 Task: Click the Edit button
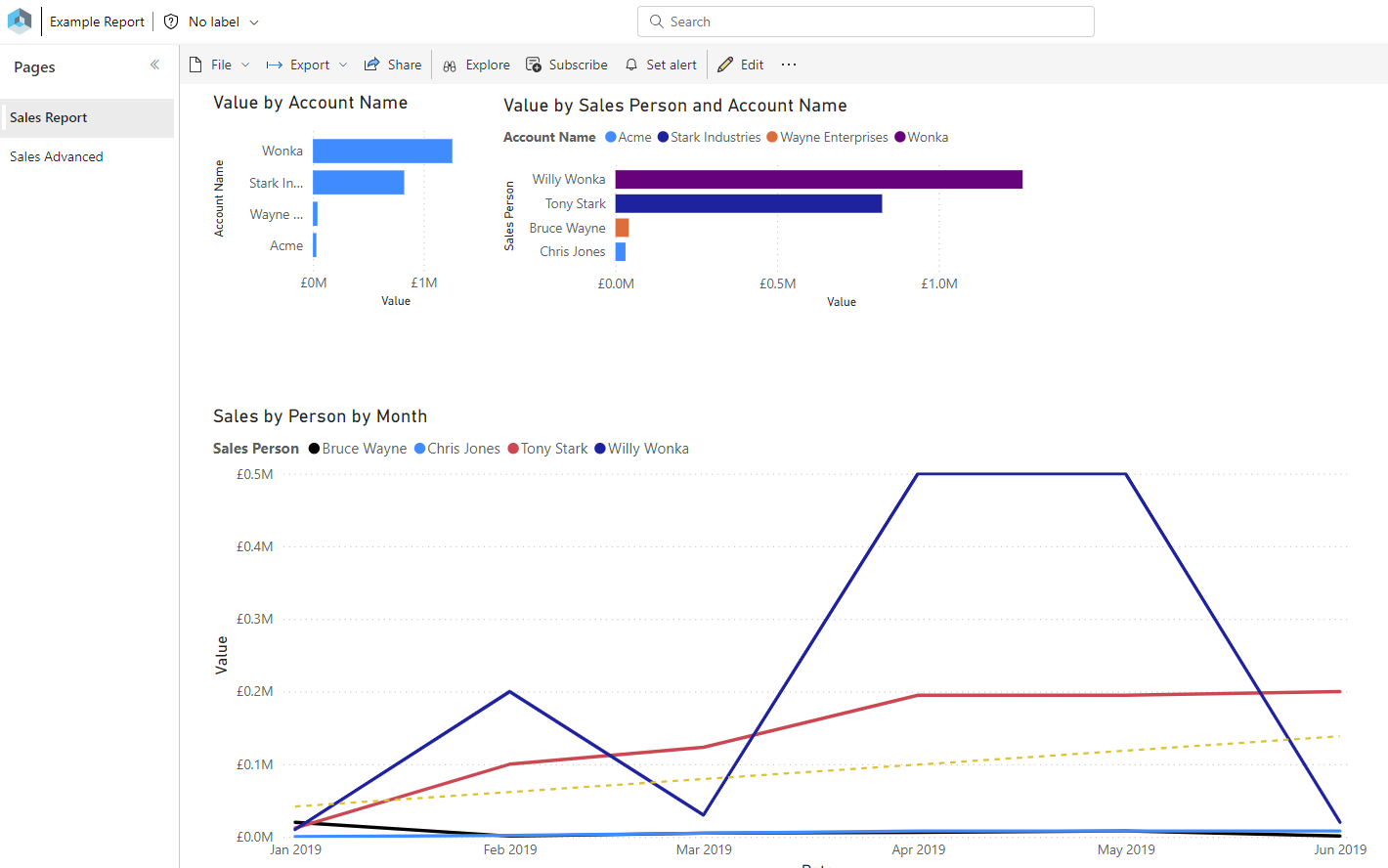[741, 65]
